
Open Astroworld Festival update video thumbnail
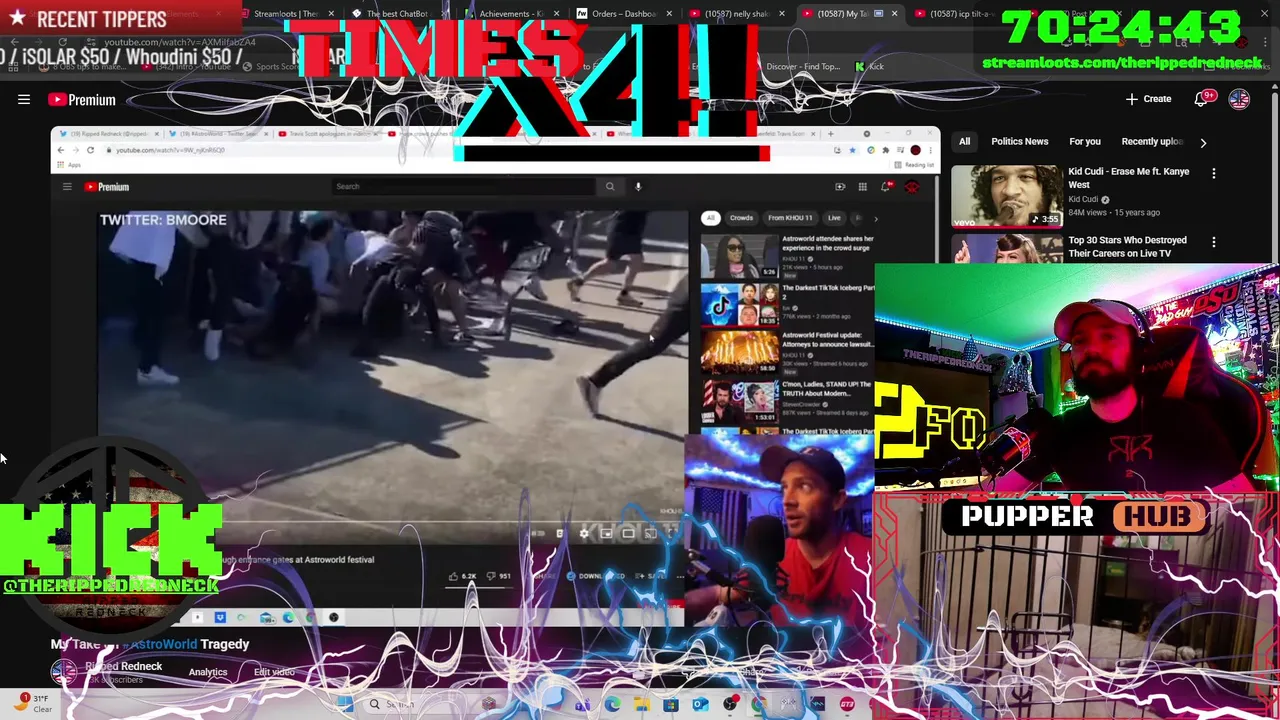point(739,353)
